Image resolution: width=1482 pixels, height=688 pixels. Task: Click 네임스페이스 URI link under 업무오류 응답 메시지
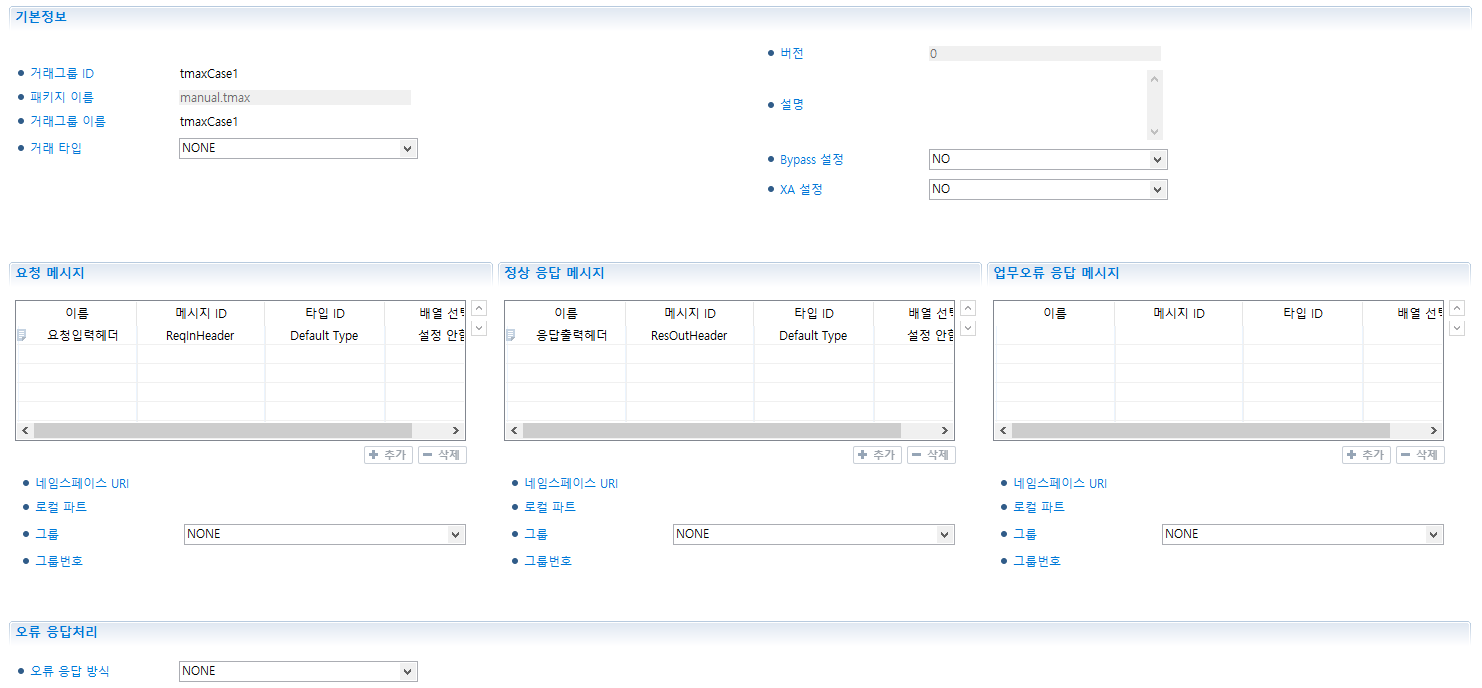(x=1059, y=484)
